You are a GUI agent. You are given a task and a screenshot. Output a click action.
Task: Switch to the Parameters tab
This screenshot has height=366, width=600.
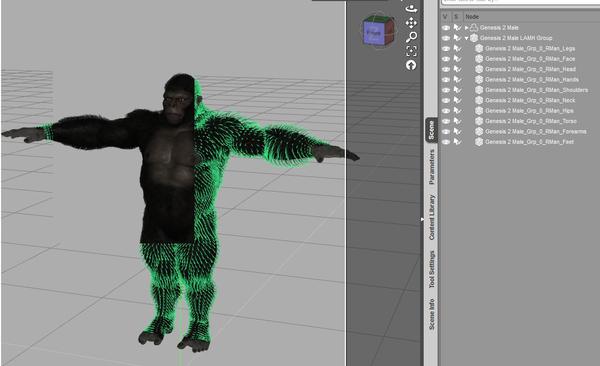432,167
